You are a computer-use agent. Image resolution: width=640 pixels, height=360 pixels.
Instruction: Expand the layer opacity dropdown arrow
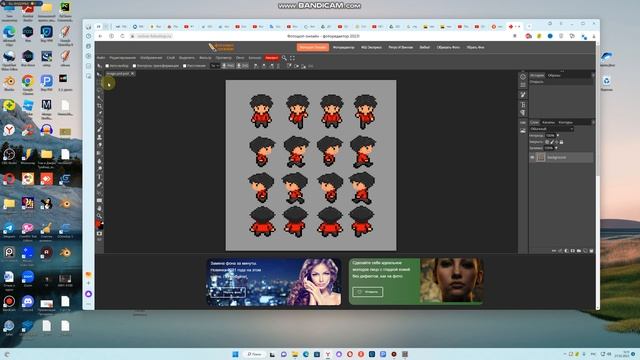pyautogui.click(x=558, y=136)
